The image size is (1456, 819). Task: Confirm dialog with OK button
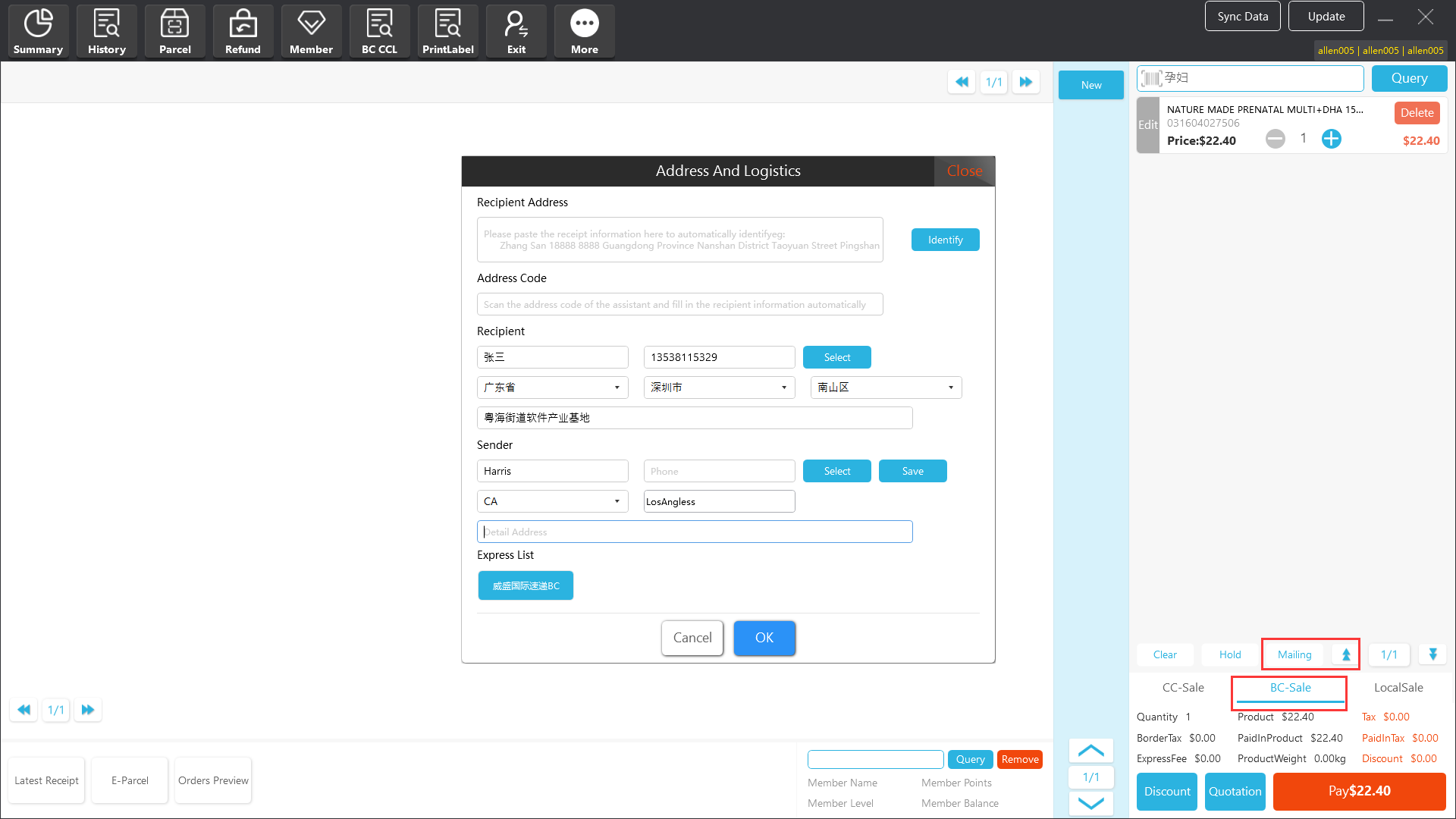click(x=764, y=638)
